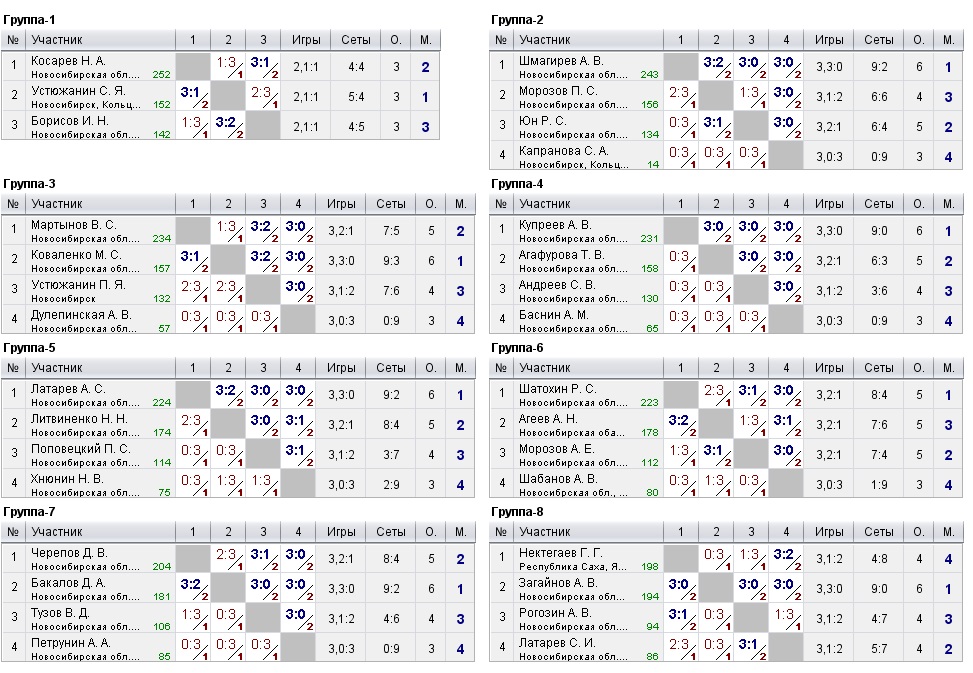
Task: Select Купреев А. В. in Группа-4
Action: click(555, 225)
